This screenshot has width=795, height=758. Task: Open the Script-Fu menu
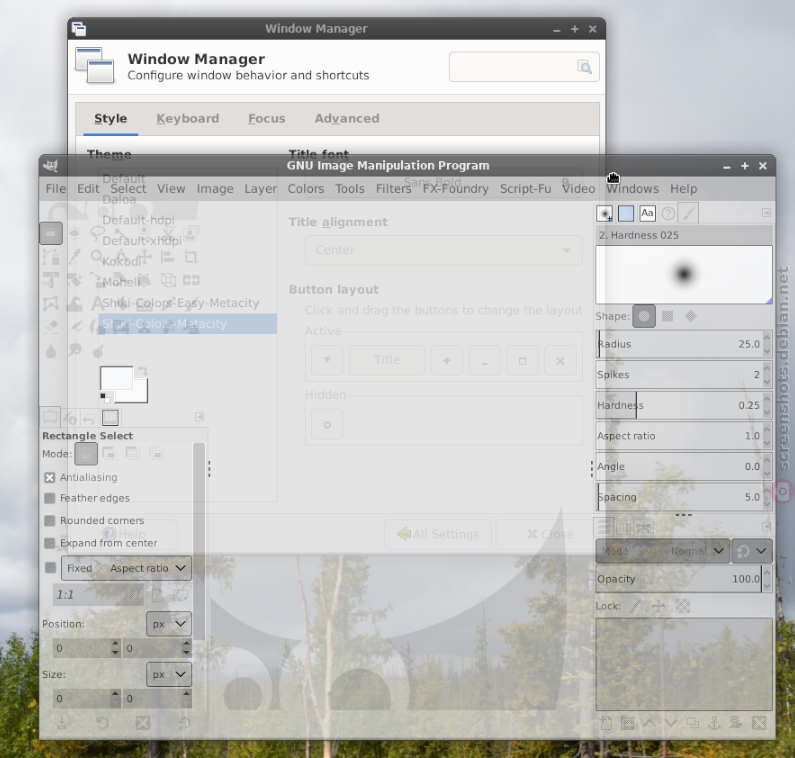click(x=525, y=189)
